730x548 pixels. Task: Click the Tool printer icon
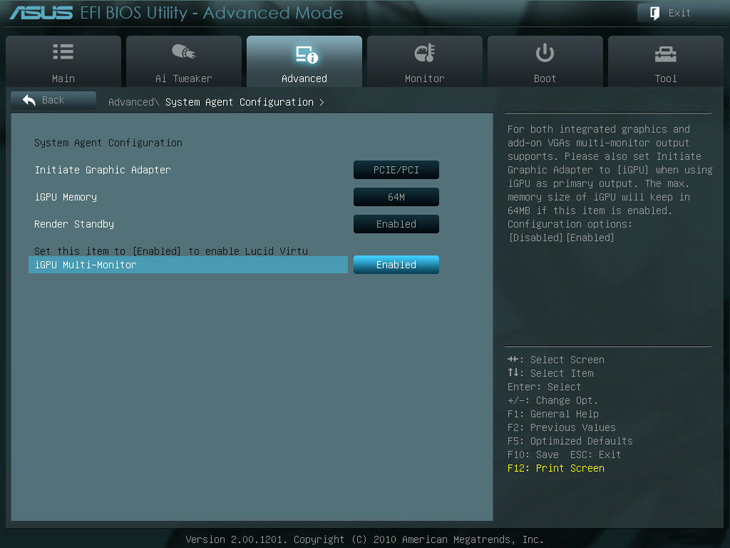665,53
